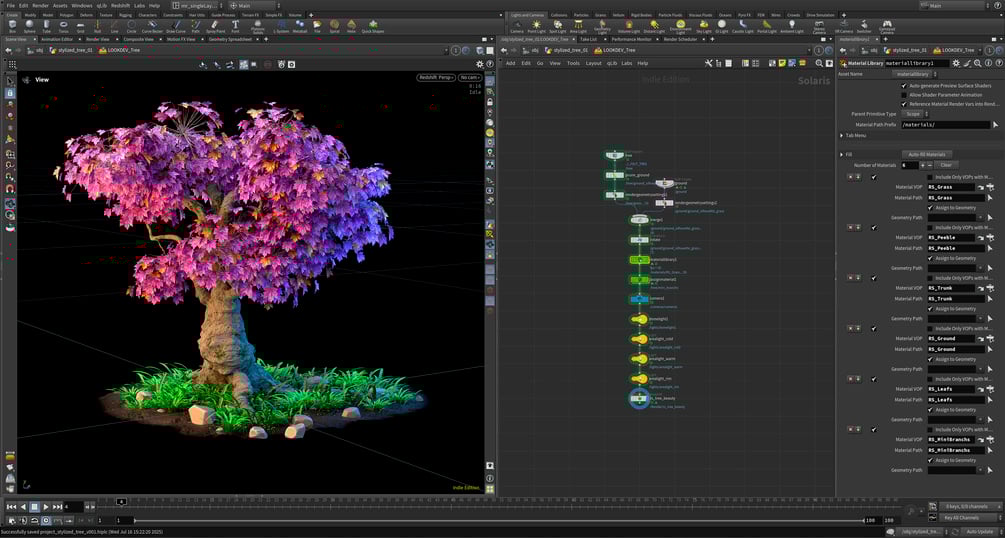The height and width of the screenshot is (538, 1005).
Task: Toggle Assign to Geometry for RS_Leafs
Action: tap(931, 410)
